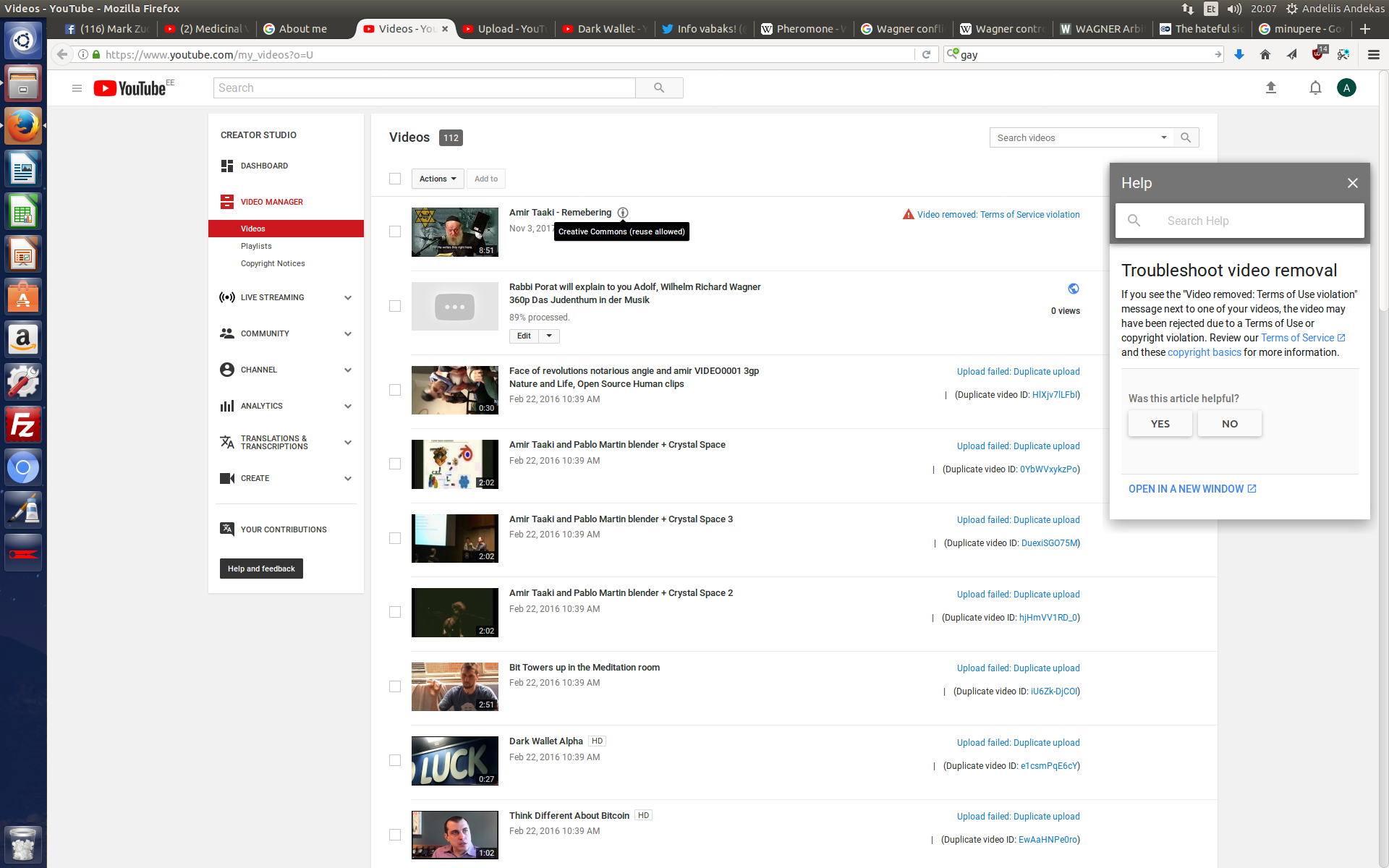Open the copyright basics link

(1204, 352)
